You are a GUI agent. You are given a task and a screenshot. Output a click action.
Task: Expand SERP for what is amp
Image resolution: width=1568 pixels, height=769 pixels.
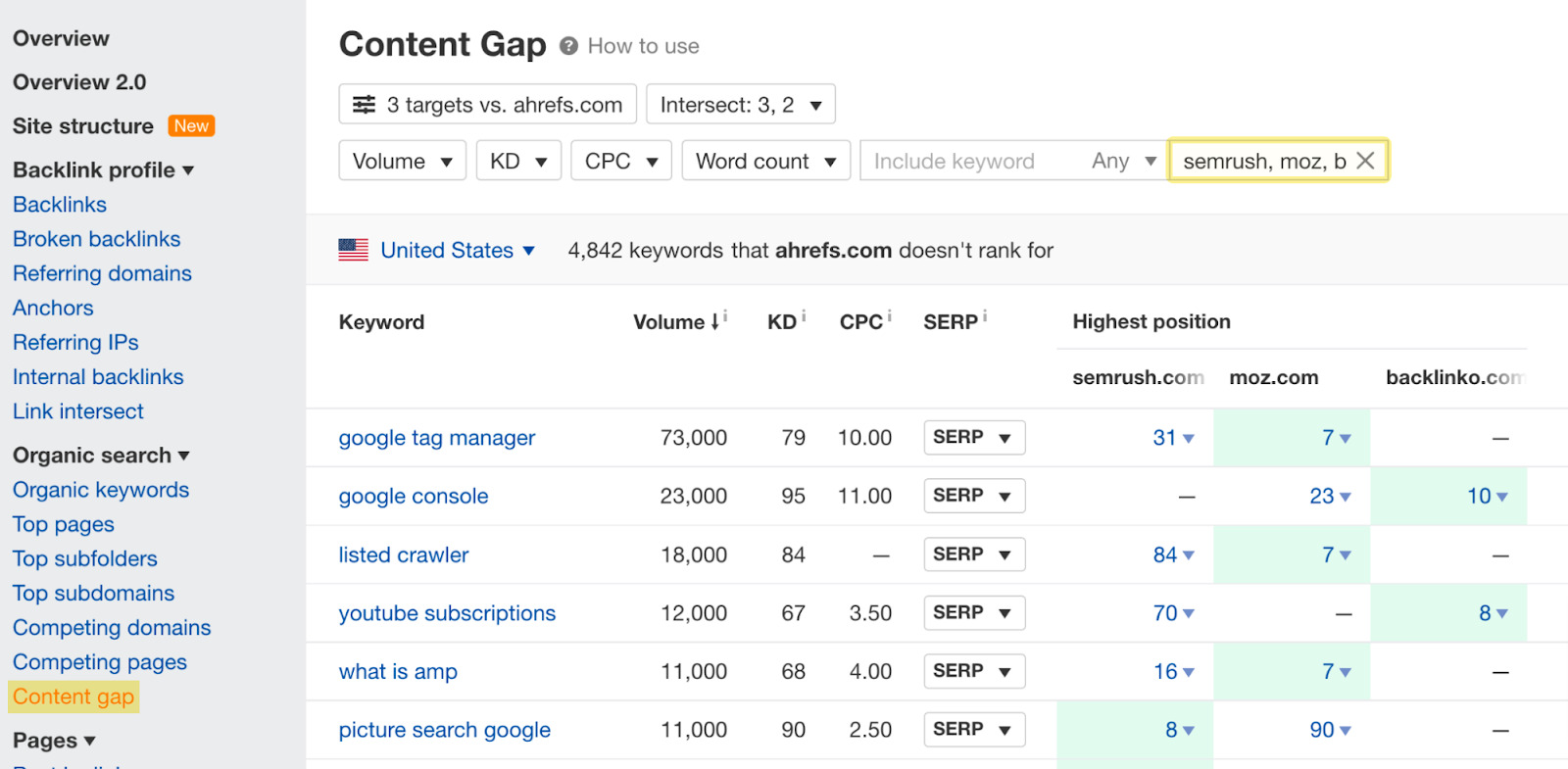[974, 671]
